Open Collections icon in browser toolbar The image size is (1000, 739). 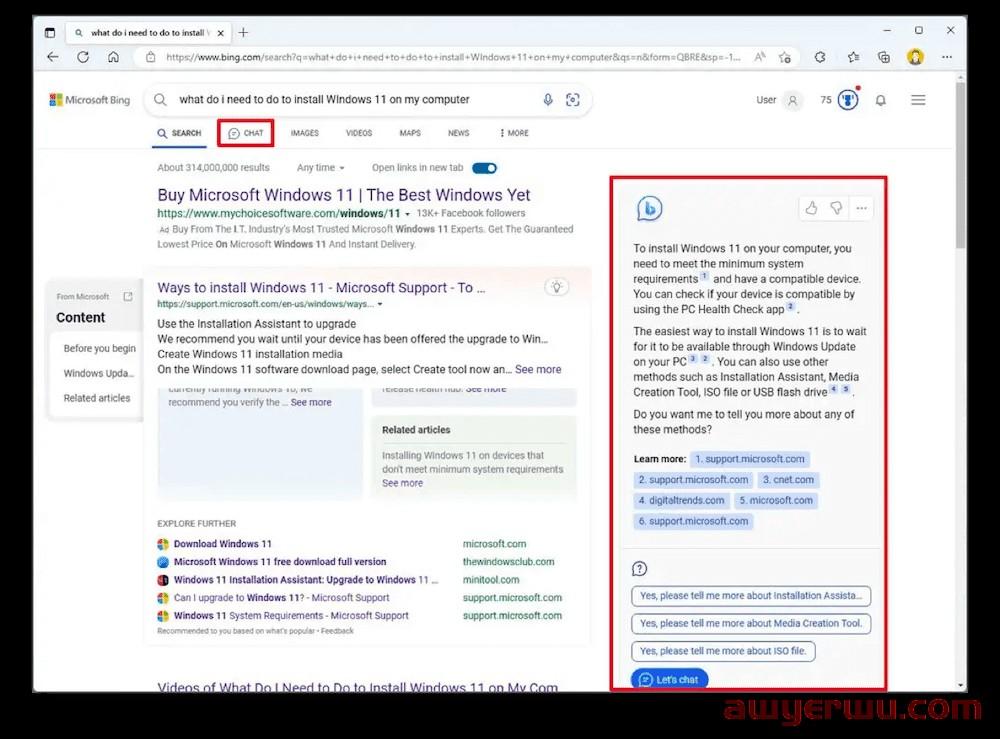[884, 57]
